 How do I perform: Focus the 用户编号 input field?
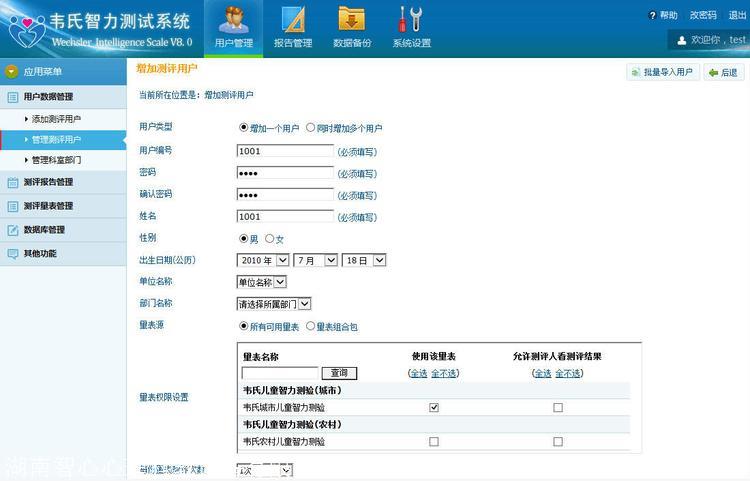285,151
